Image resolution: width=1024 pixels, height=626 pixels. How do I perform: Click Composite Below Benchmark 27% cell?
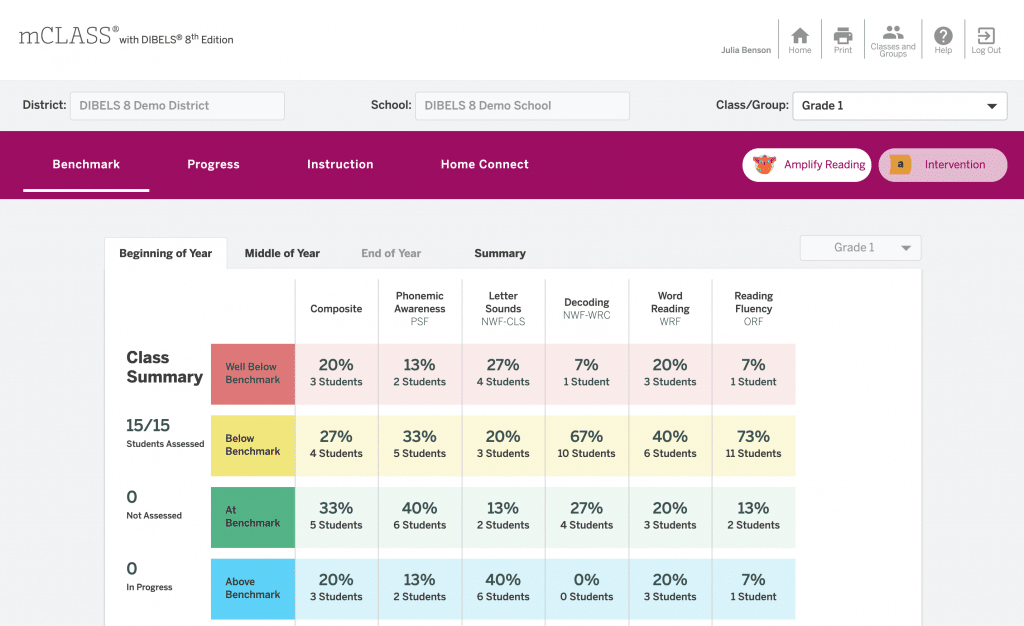[336, 446]
